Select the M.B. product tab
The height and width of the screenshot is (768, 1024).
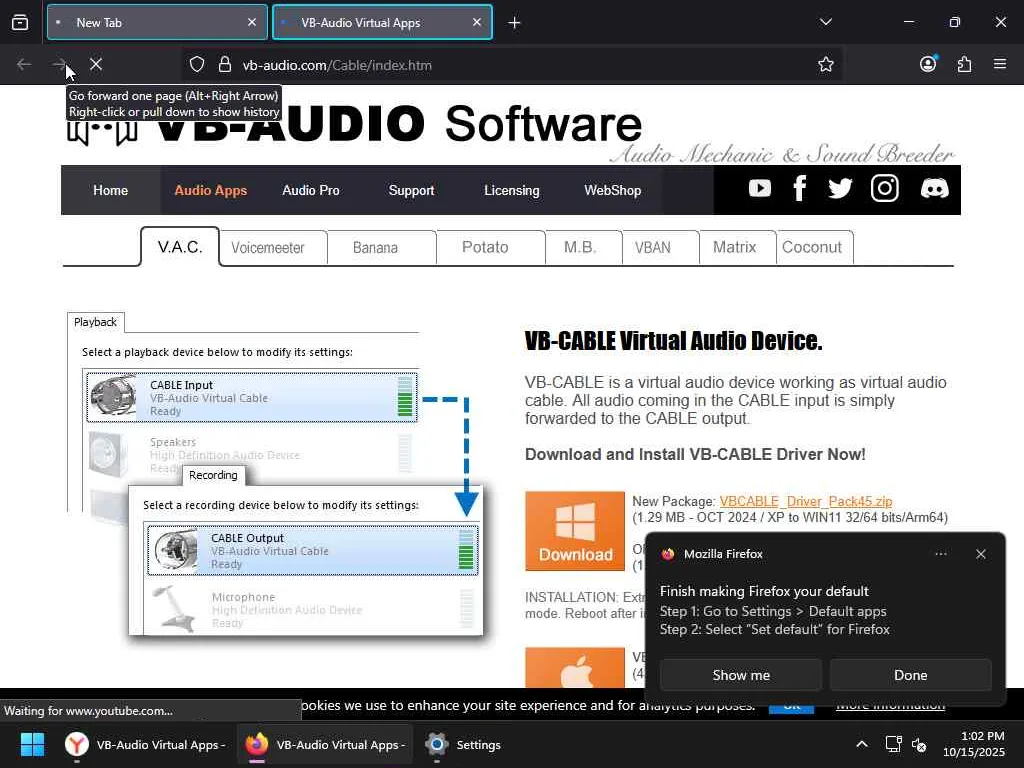(x=580, y=248)
